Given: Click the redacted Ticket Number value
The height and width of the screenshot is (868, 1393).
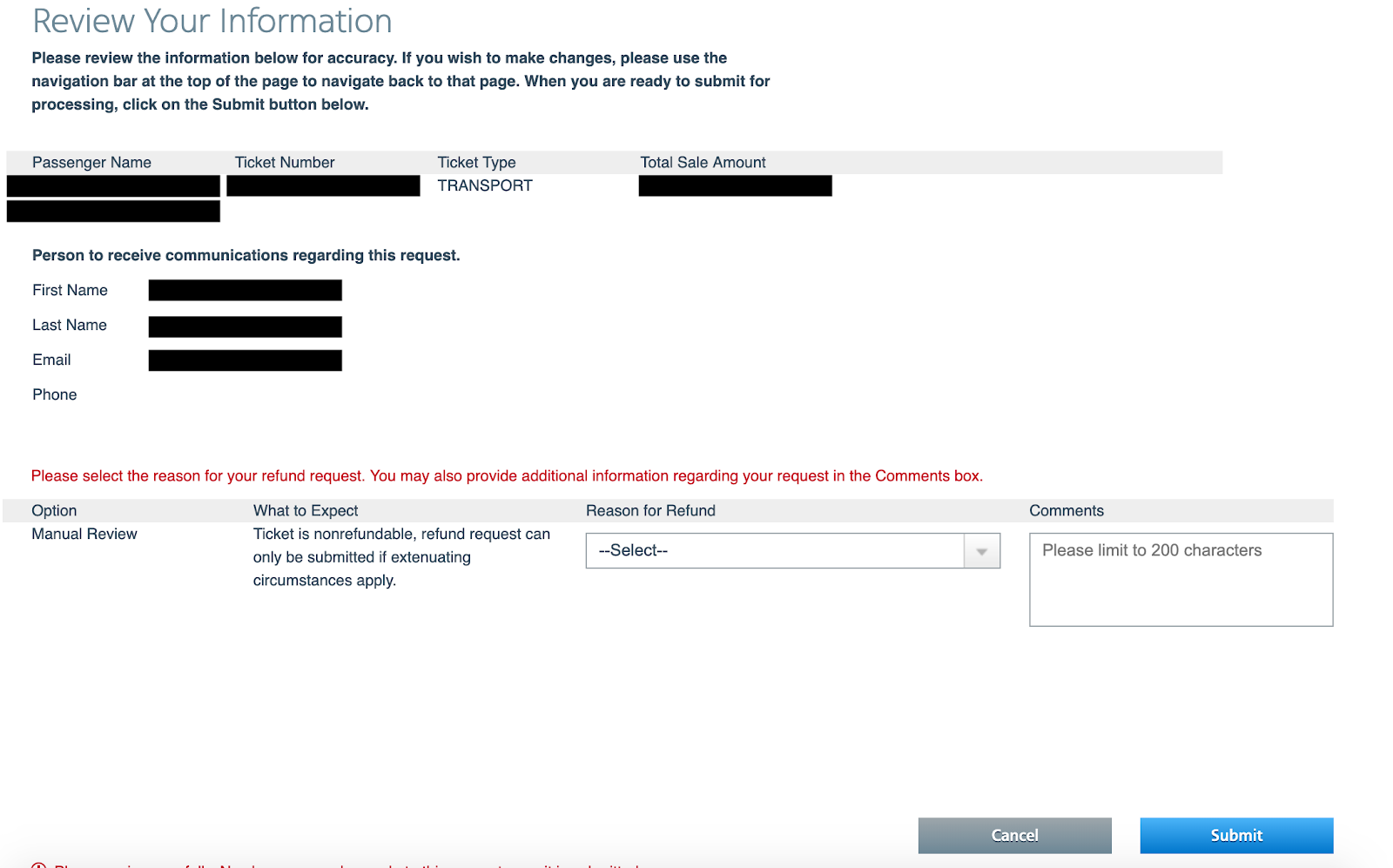Looking at the screenshot, I should click(323, 186).
